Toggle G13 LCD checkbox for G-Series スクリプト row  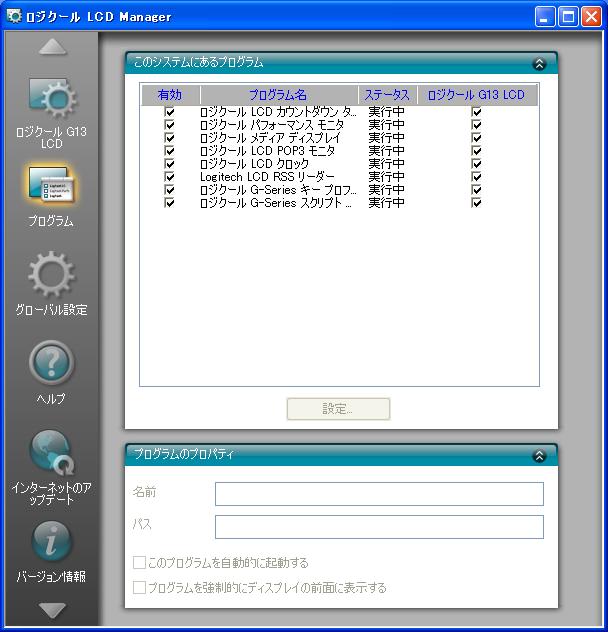476,202
